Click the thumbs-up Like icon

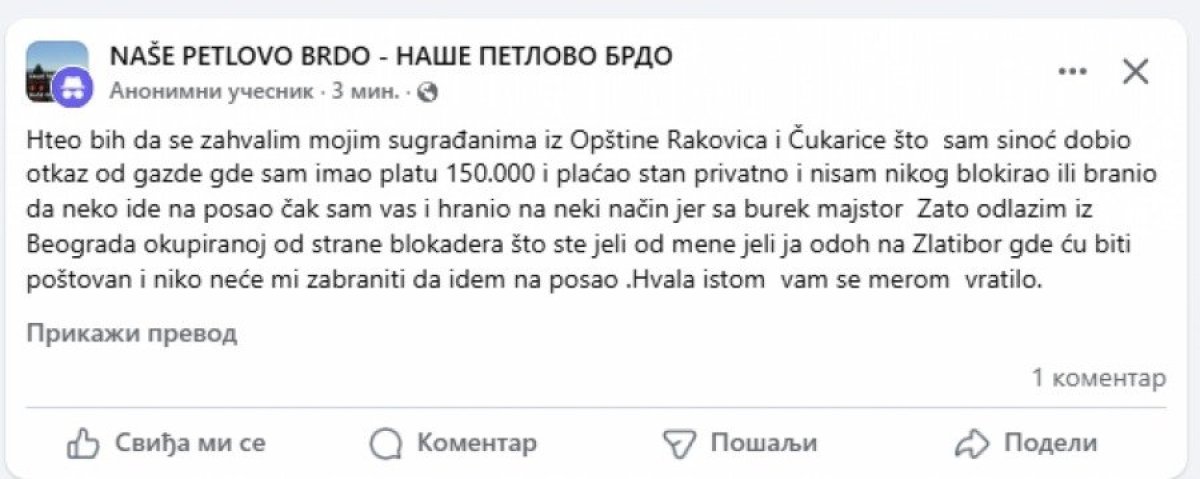pos(82,442)
